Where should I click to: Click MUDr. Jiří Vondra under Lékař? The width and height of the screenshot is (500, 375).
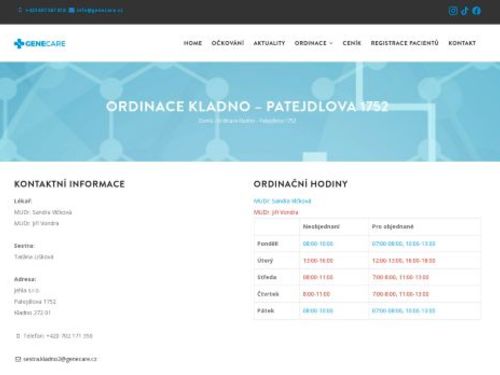tap(36, 223)
